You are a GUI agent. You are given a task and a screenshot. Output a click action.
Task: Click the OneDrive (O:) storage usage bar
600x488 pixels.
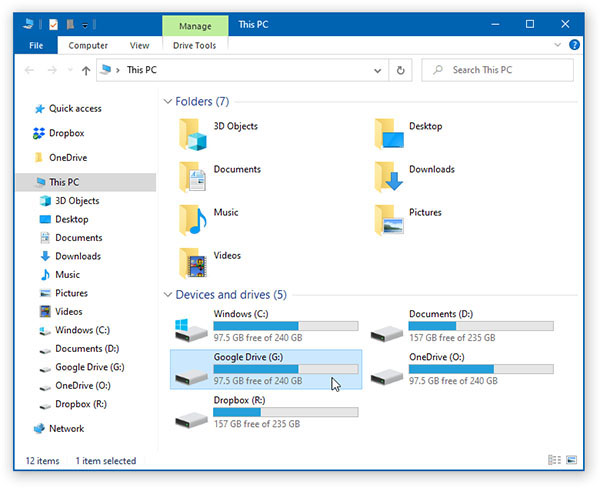tap(480, 369)
